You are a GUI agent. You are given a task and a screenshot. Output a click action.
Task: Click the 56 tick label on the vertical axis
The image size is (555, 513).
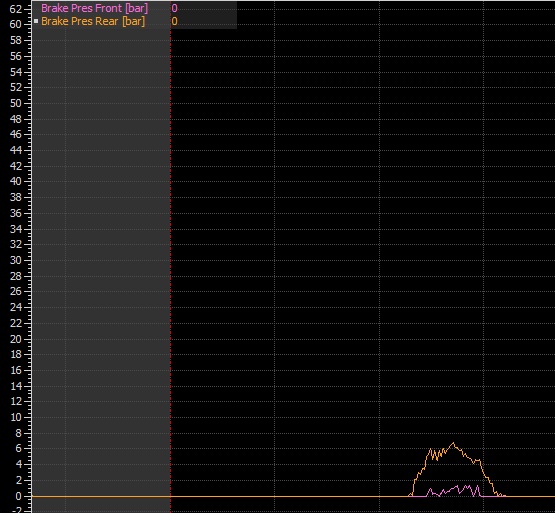[x=16, y=56]
